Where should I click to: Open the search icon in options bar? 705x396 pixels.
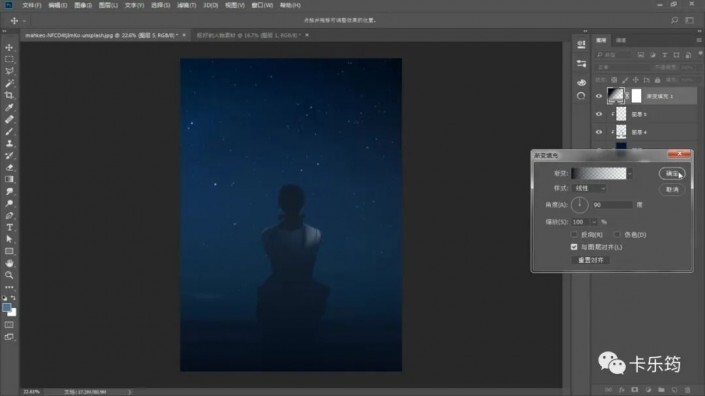coord(674,20)
